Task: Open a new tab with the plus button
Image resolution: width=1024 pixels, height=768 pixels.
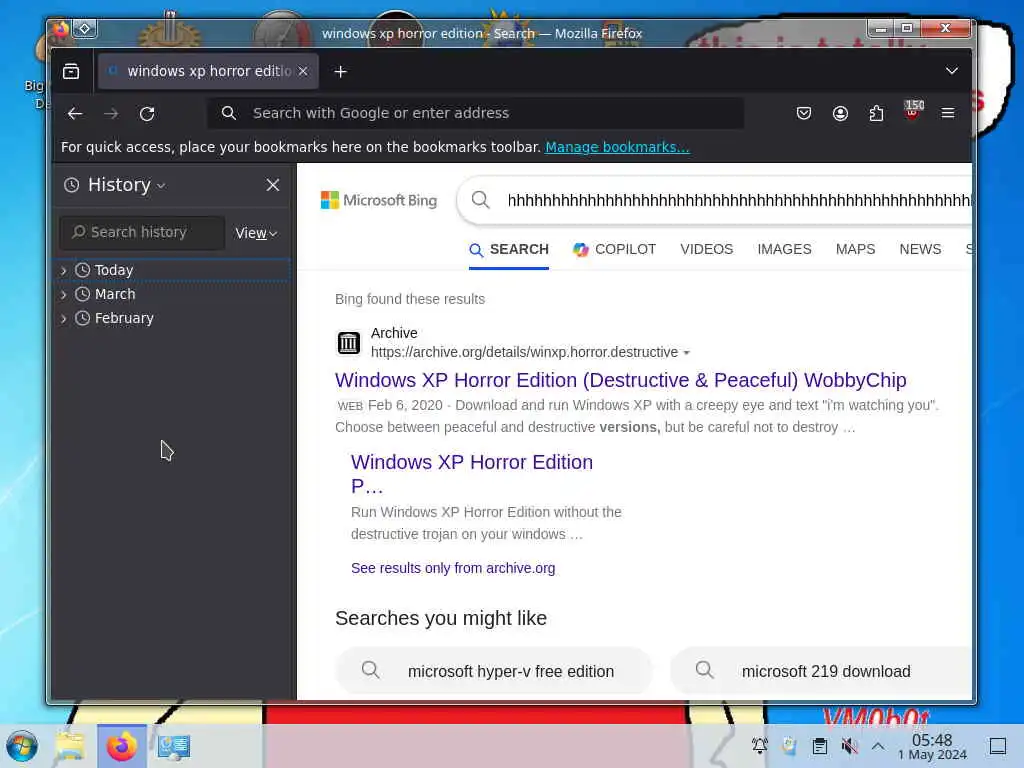Action: click(340, 72)
